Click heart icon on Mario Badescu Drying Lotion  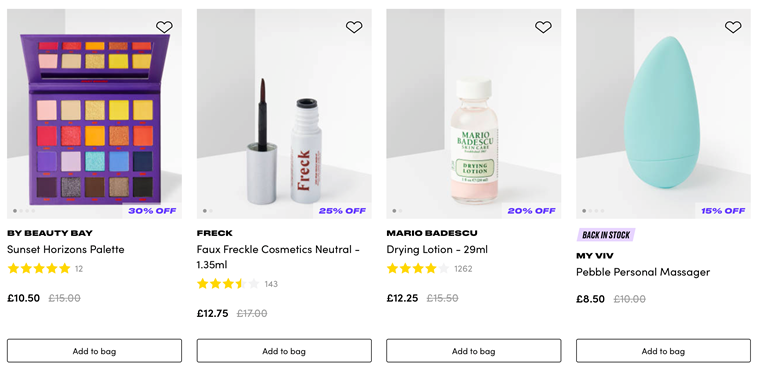click(x=543, y=27)
